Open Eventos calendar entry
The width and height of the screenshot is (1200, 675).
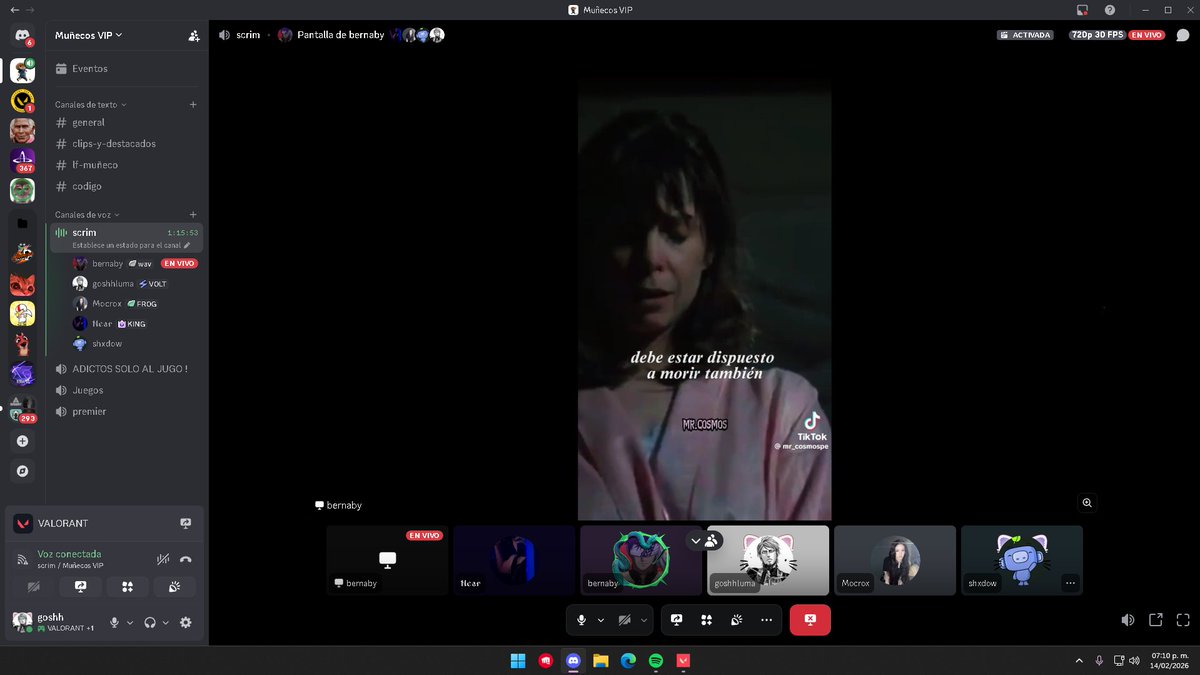127,69
